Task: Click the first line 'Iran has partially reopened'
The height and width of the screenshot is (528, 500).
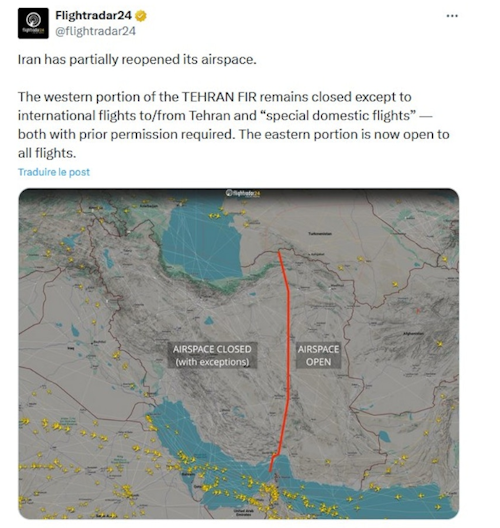Action: [x=137, y=60]
